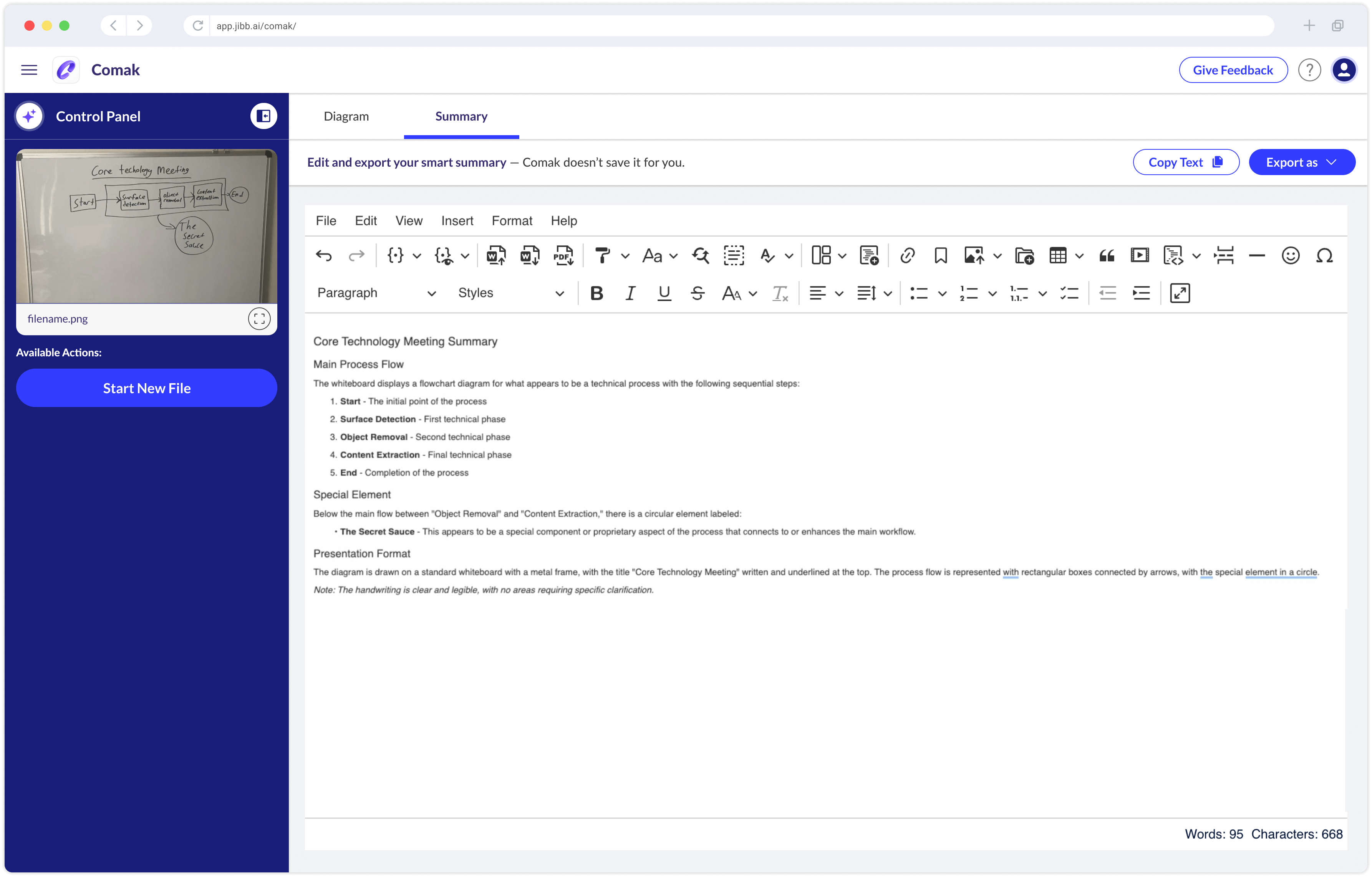
Task: Click the Export to PDF toolbar icon
Action: [563, 256]
